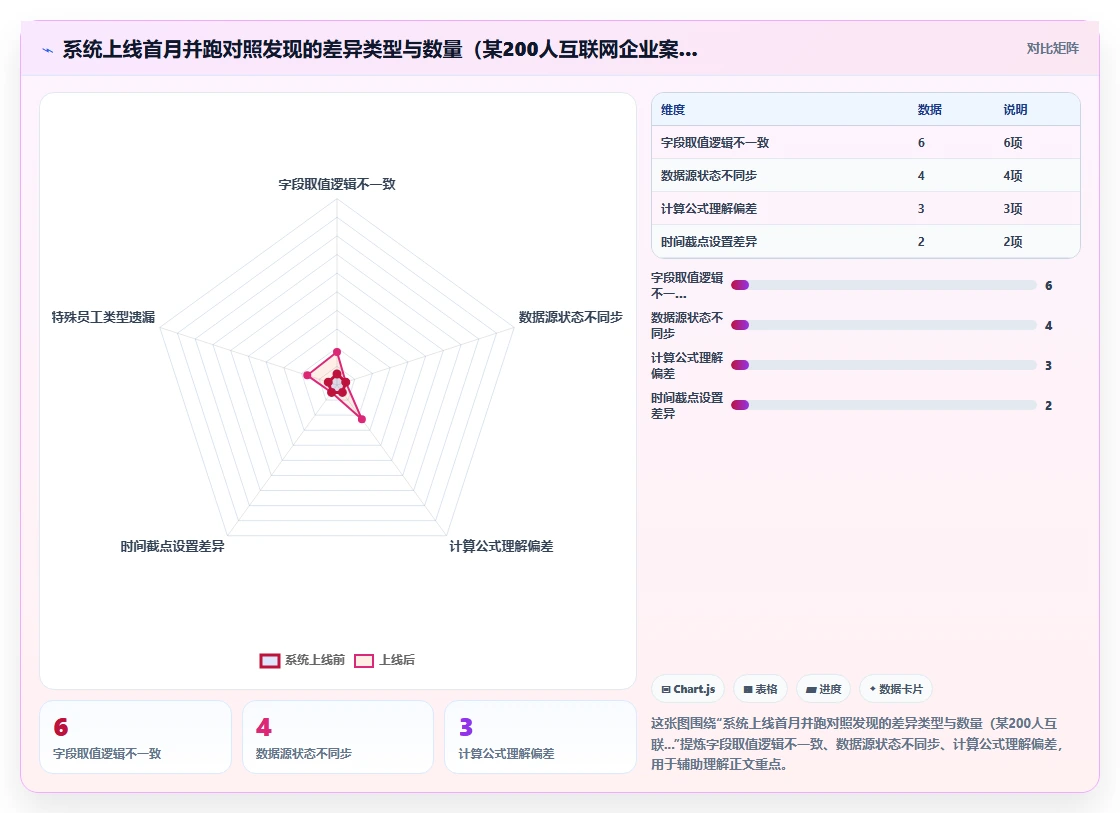Screen dimensions: 1120x813
Task: Click the Chart.js tag
Action: 688,689
